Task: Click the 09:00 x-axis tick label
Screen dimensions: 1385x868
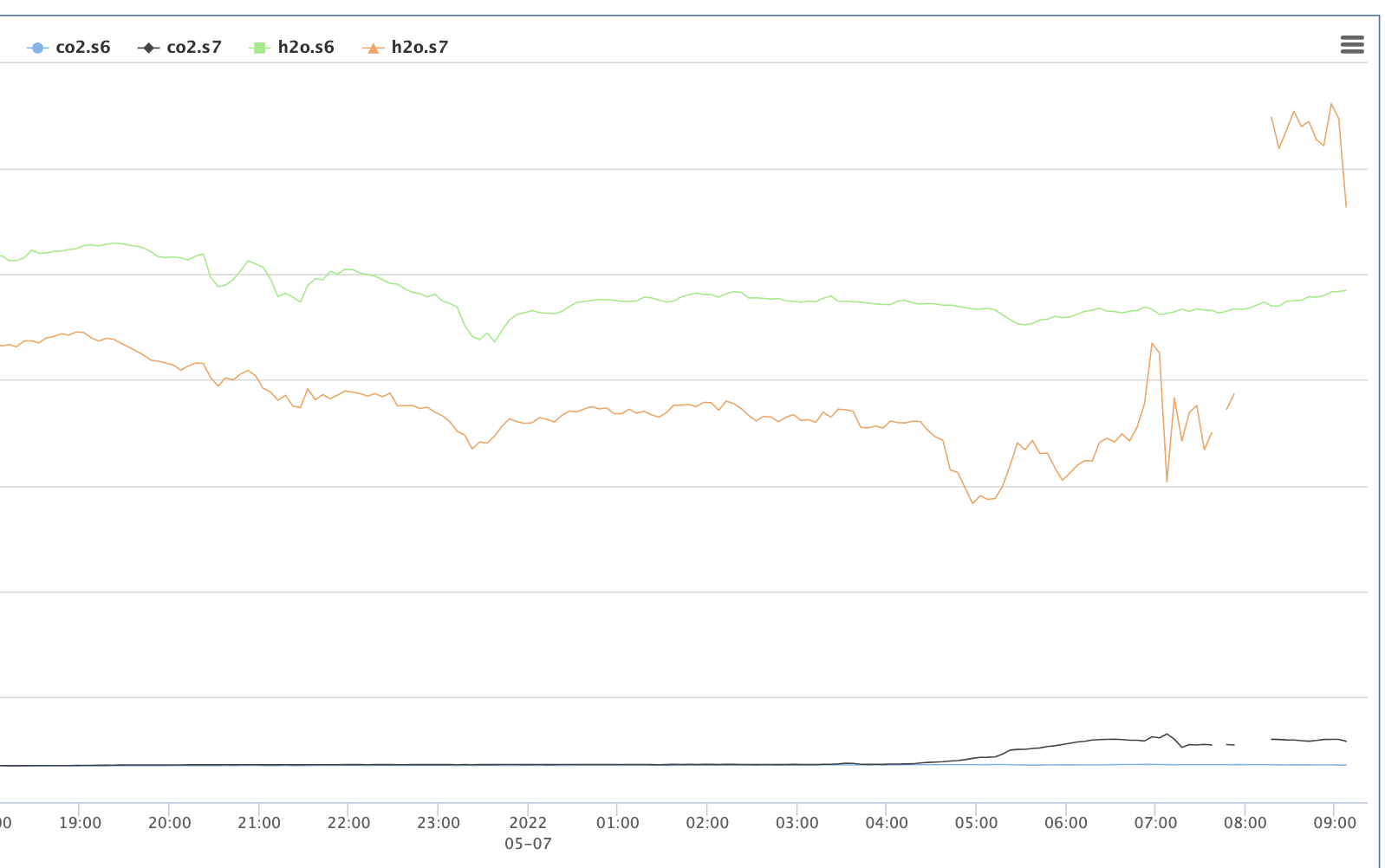Action: pos(1334,823)
